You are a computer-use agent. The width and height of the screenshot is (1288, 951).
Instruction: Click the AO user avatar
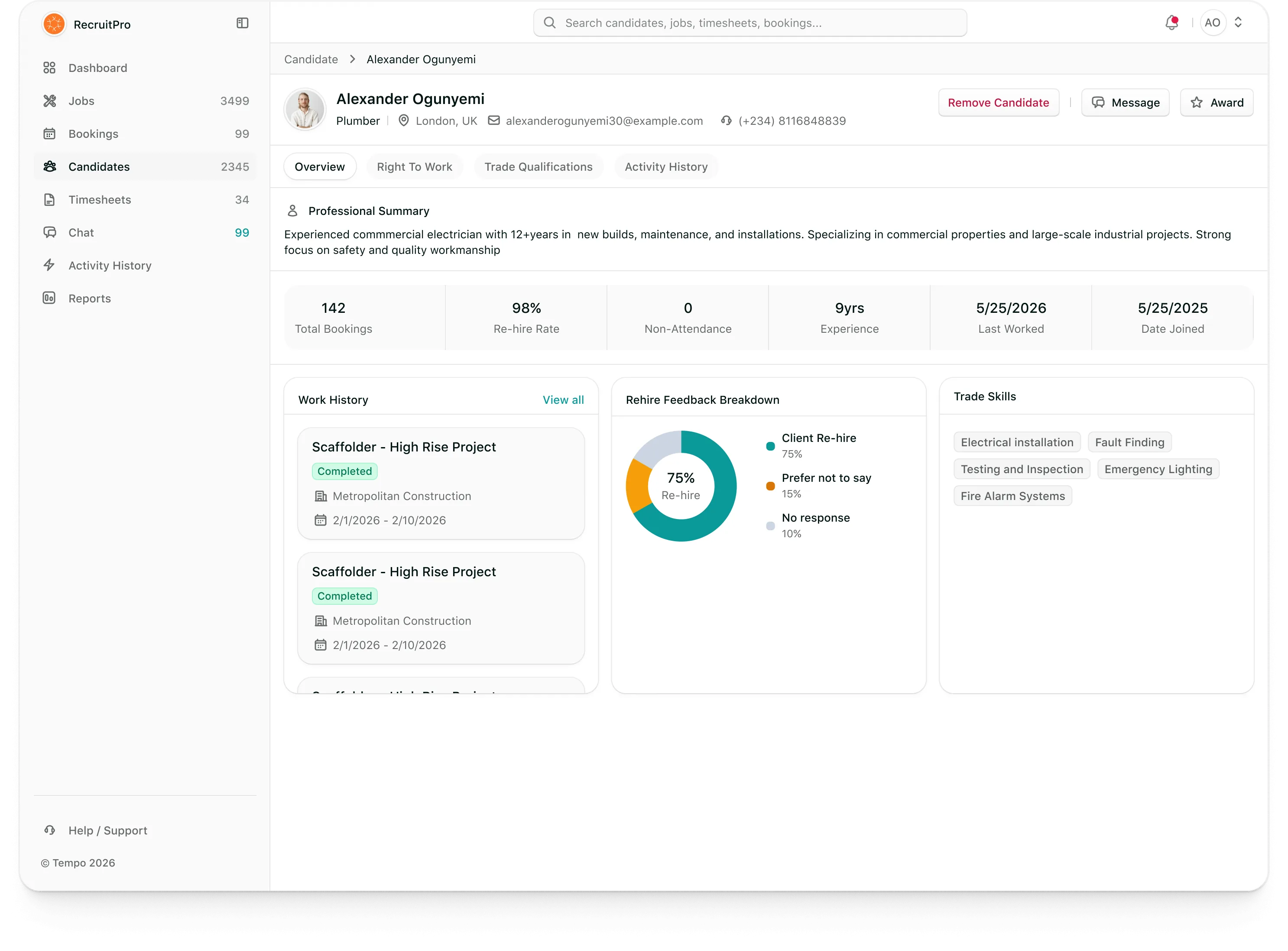click(x=1212, y=23)
